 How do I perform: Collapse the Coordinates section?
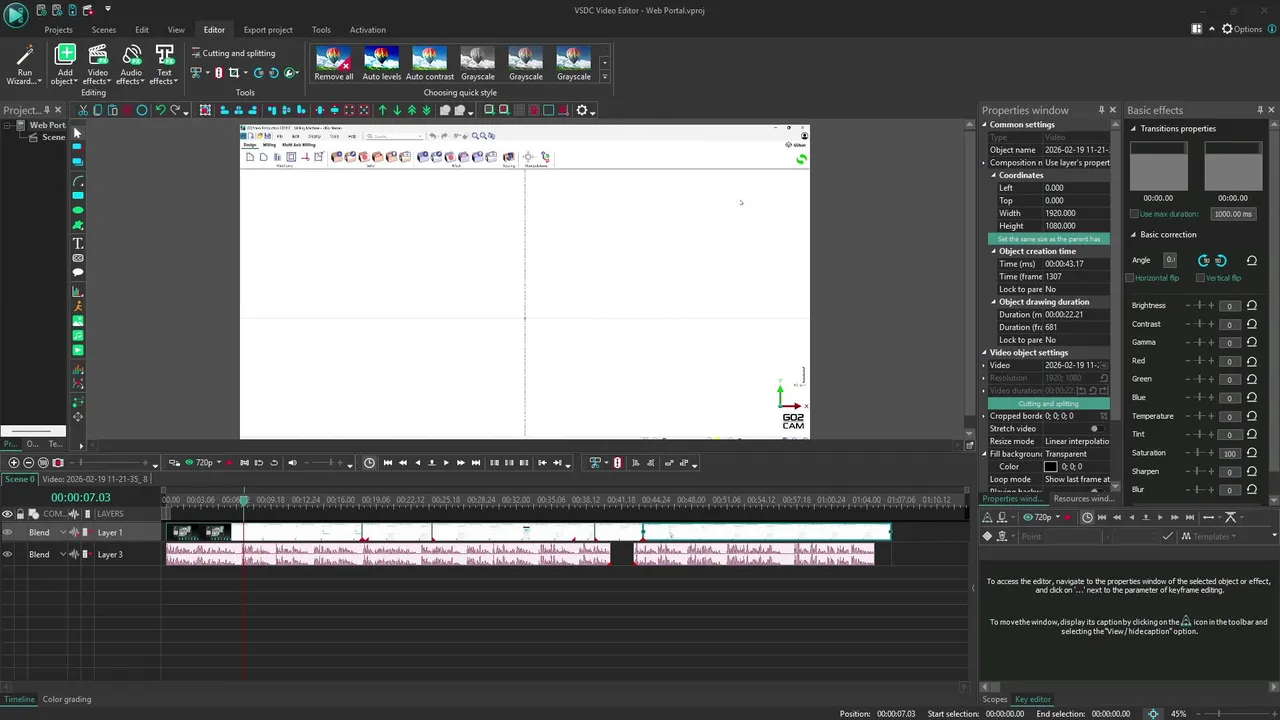click(994, 175)
